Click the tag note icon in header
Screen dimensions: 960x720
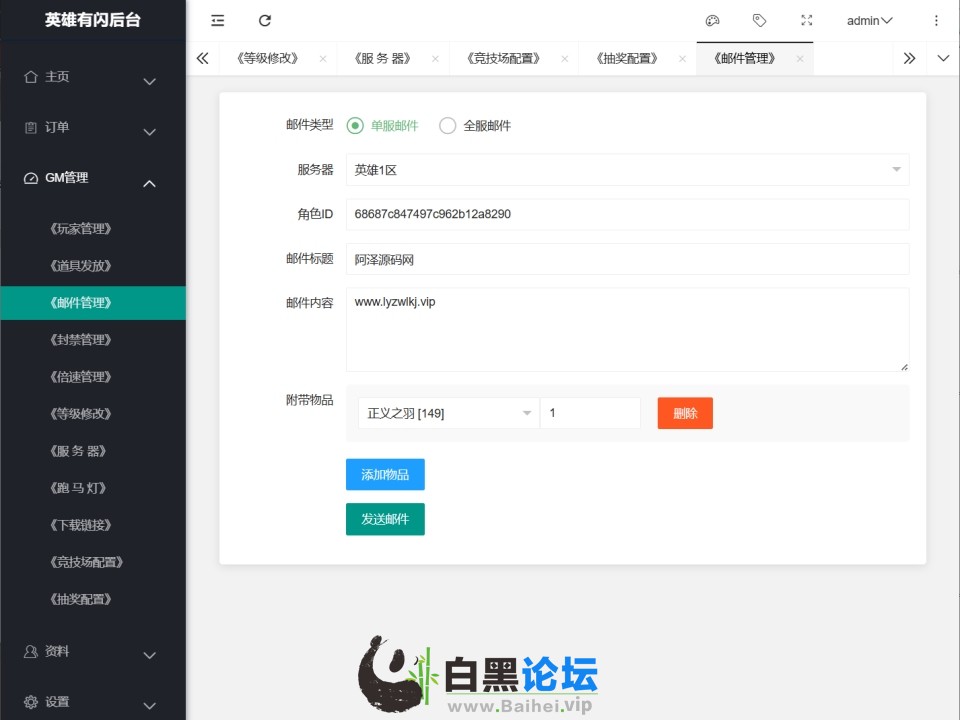[759, 21]
